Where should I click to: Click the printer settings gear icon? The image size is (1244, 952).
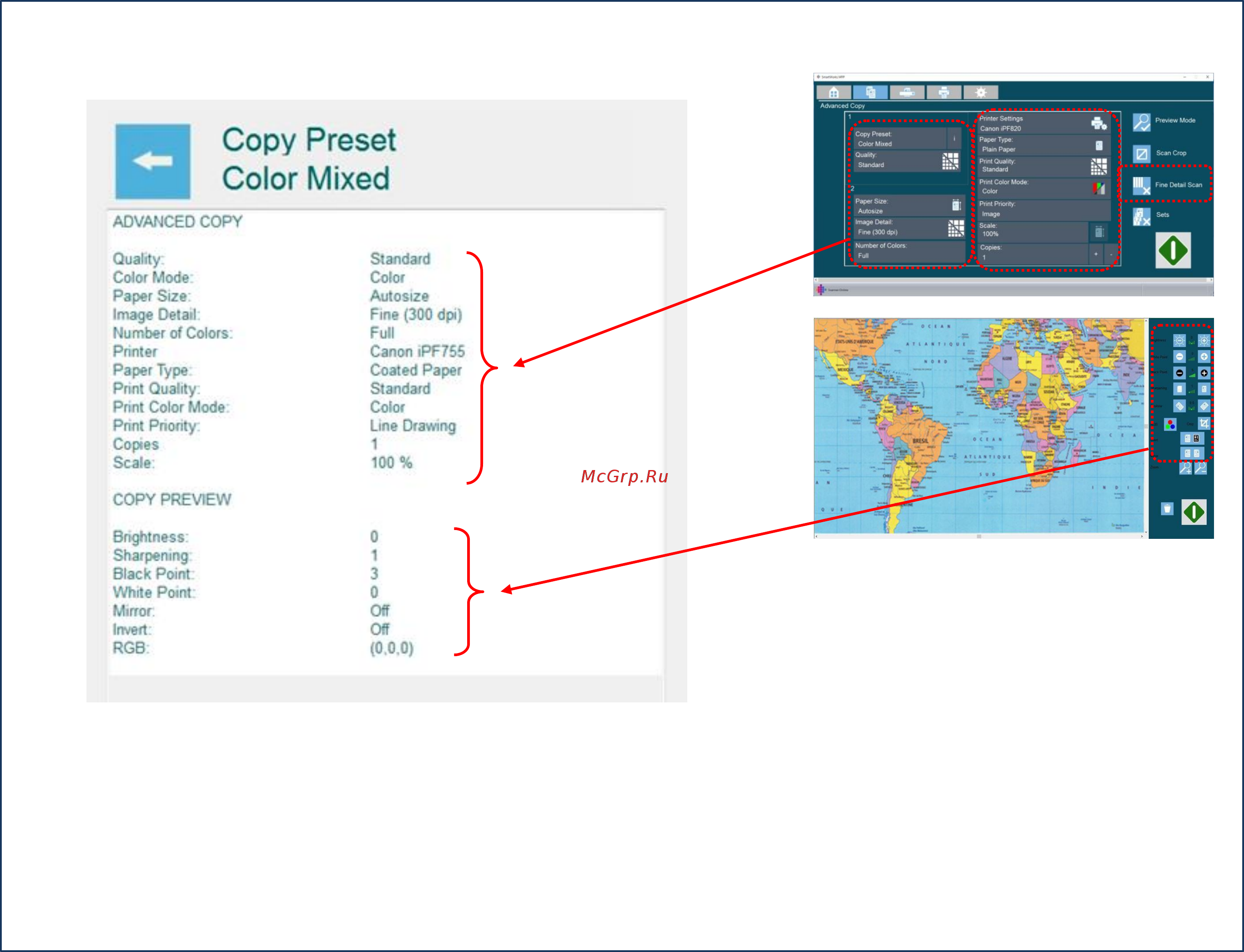[x=1099, y=123]
